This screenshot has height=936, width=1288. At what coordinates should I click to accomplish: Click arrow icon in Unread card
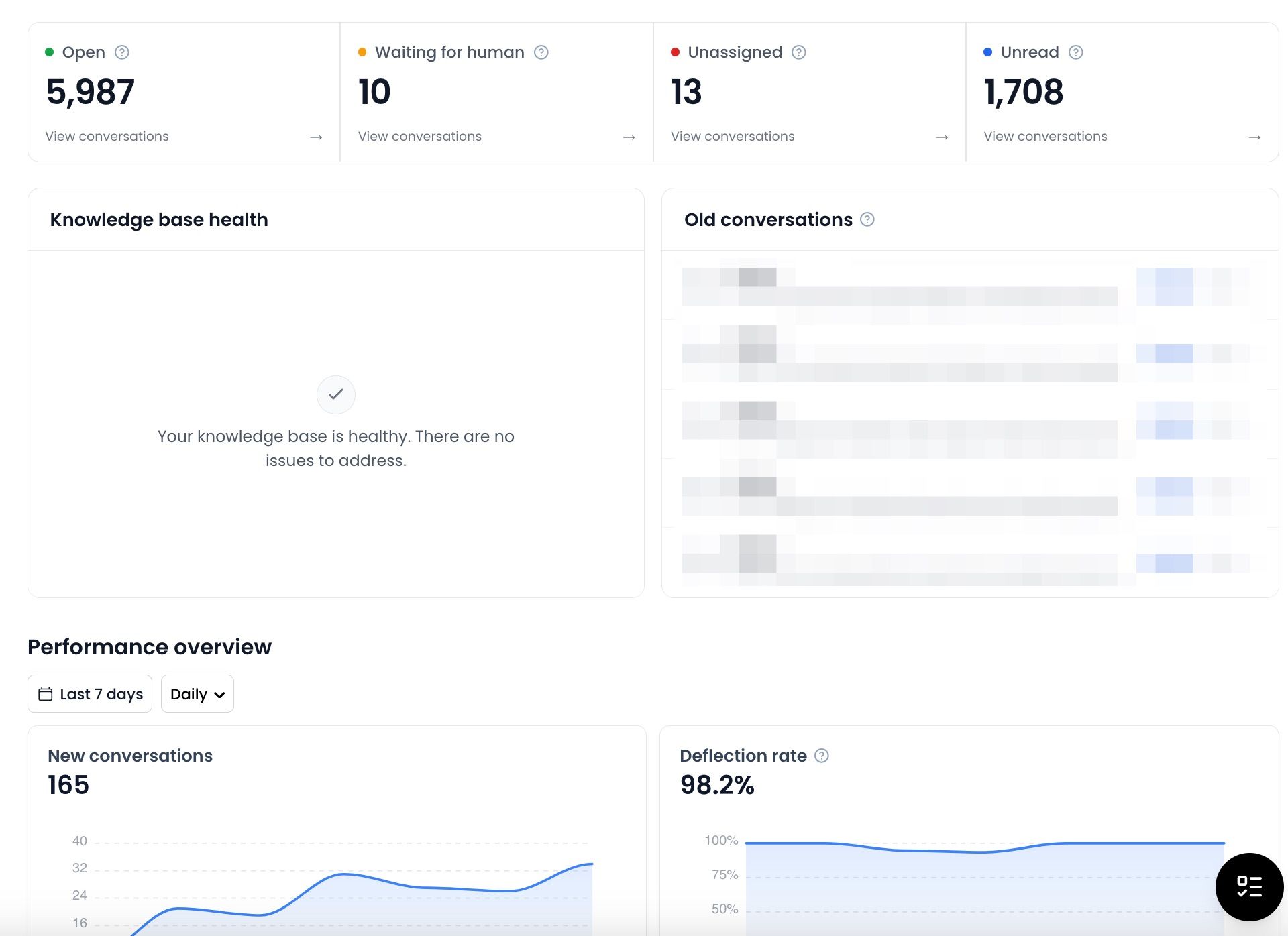[1254, 137]
